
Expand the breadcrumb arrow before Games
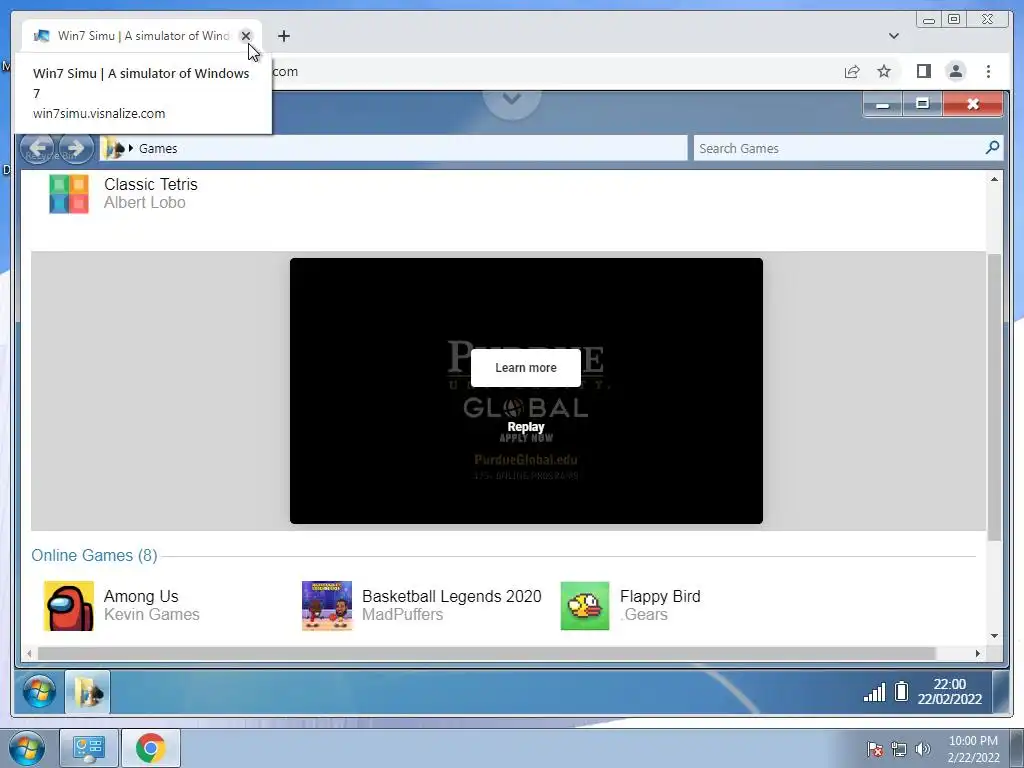point(131,148)
